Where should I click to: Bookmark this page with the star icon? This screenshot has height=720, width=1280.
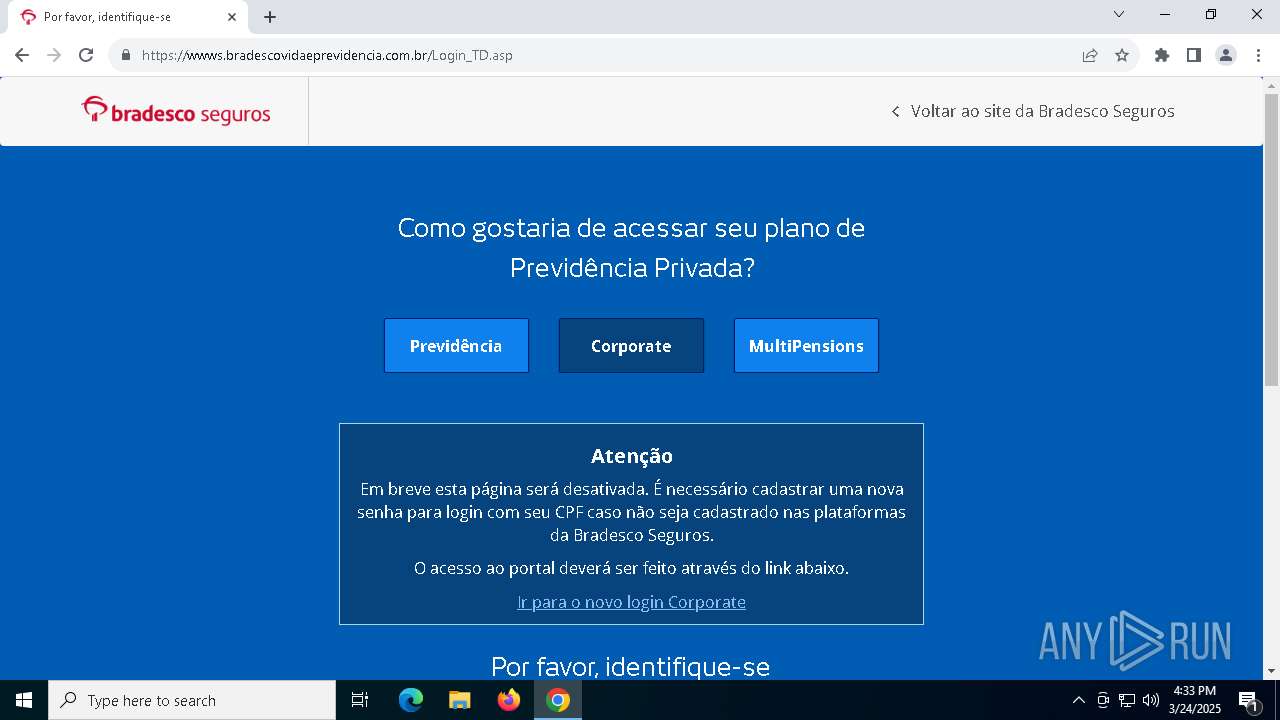[1122, 55]
